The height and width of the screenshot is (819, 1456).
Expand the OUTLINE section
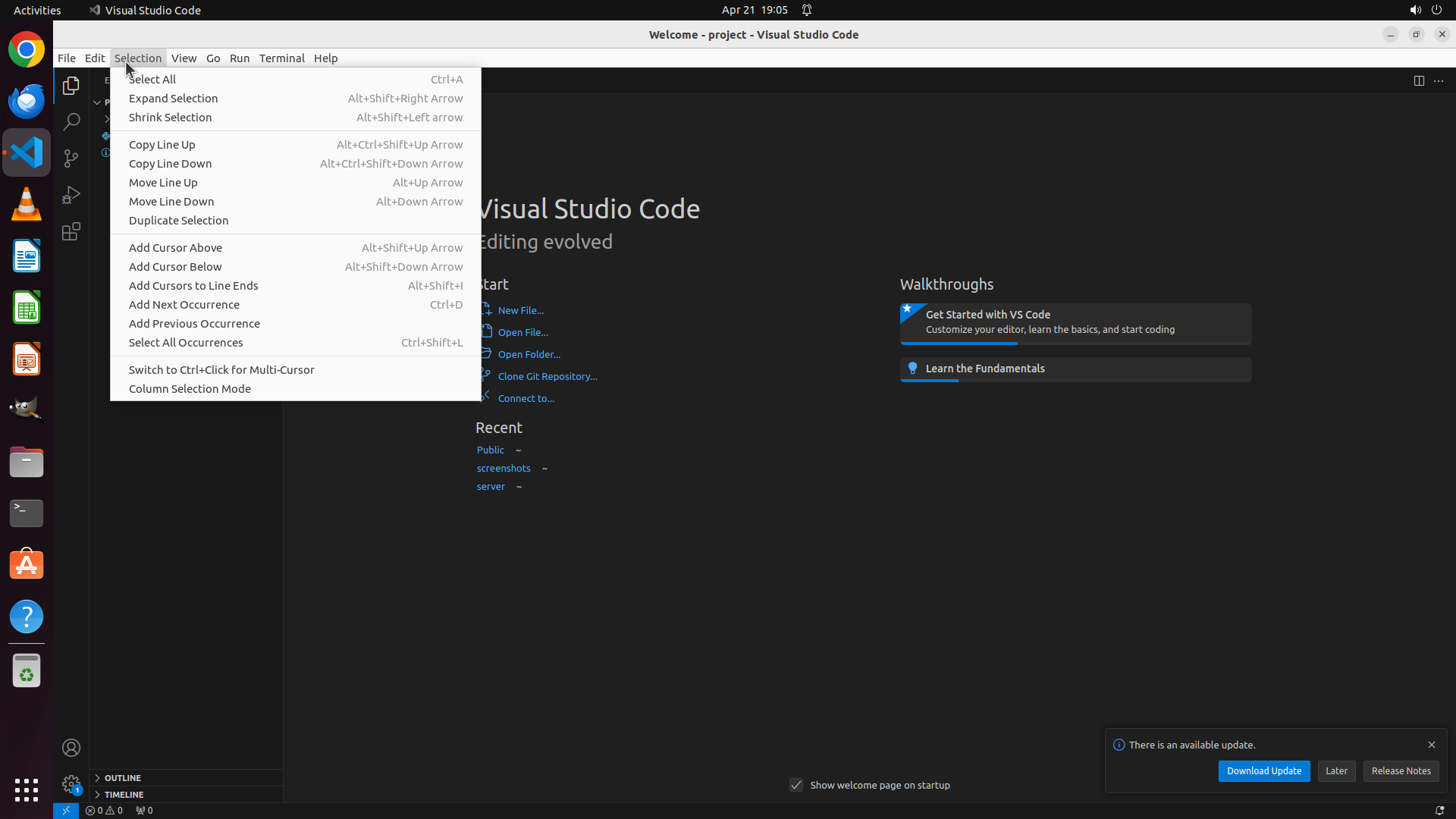coord(123,778)
